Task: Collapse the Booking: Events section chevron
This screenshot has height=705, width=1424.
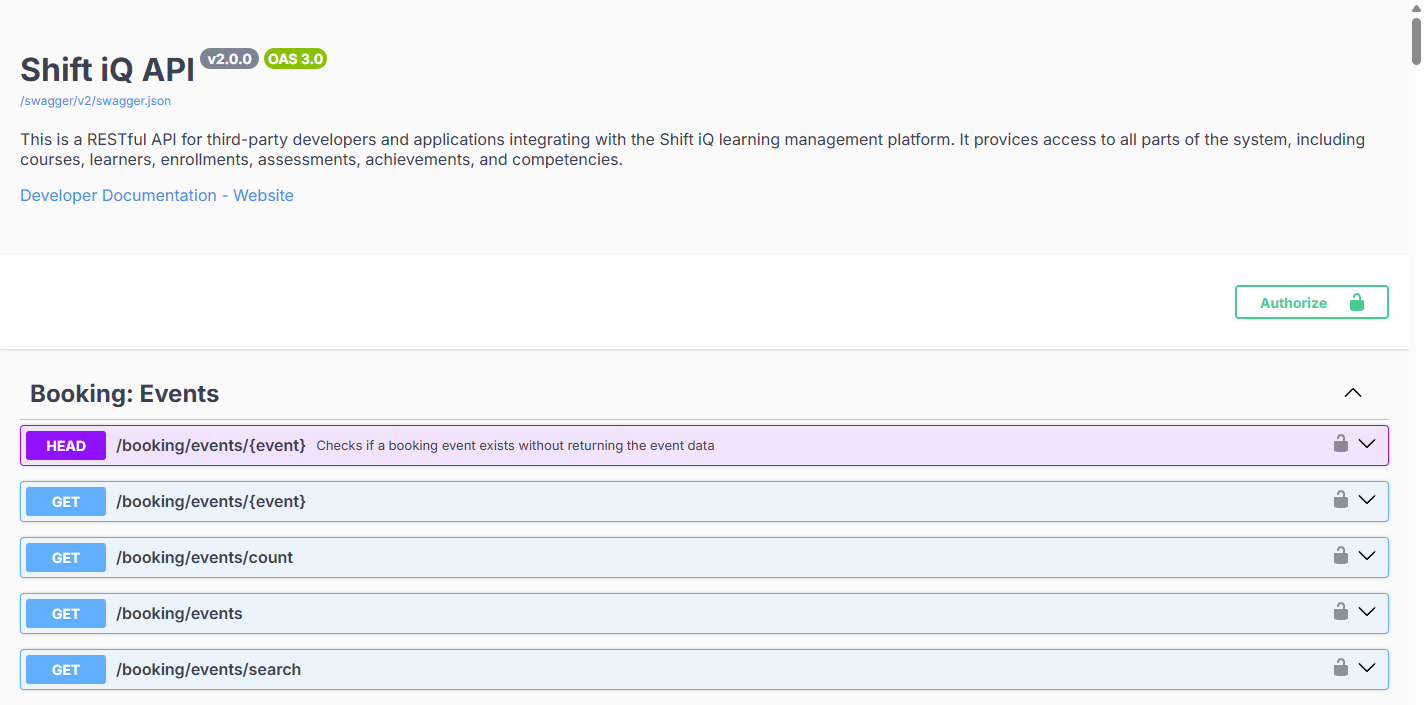Action: tap(1353, 393)
